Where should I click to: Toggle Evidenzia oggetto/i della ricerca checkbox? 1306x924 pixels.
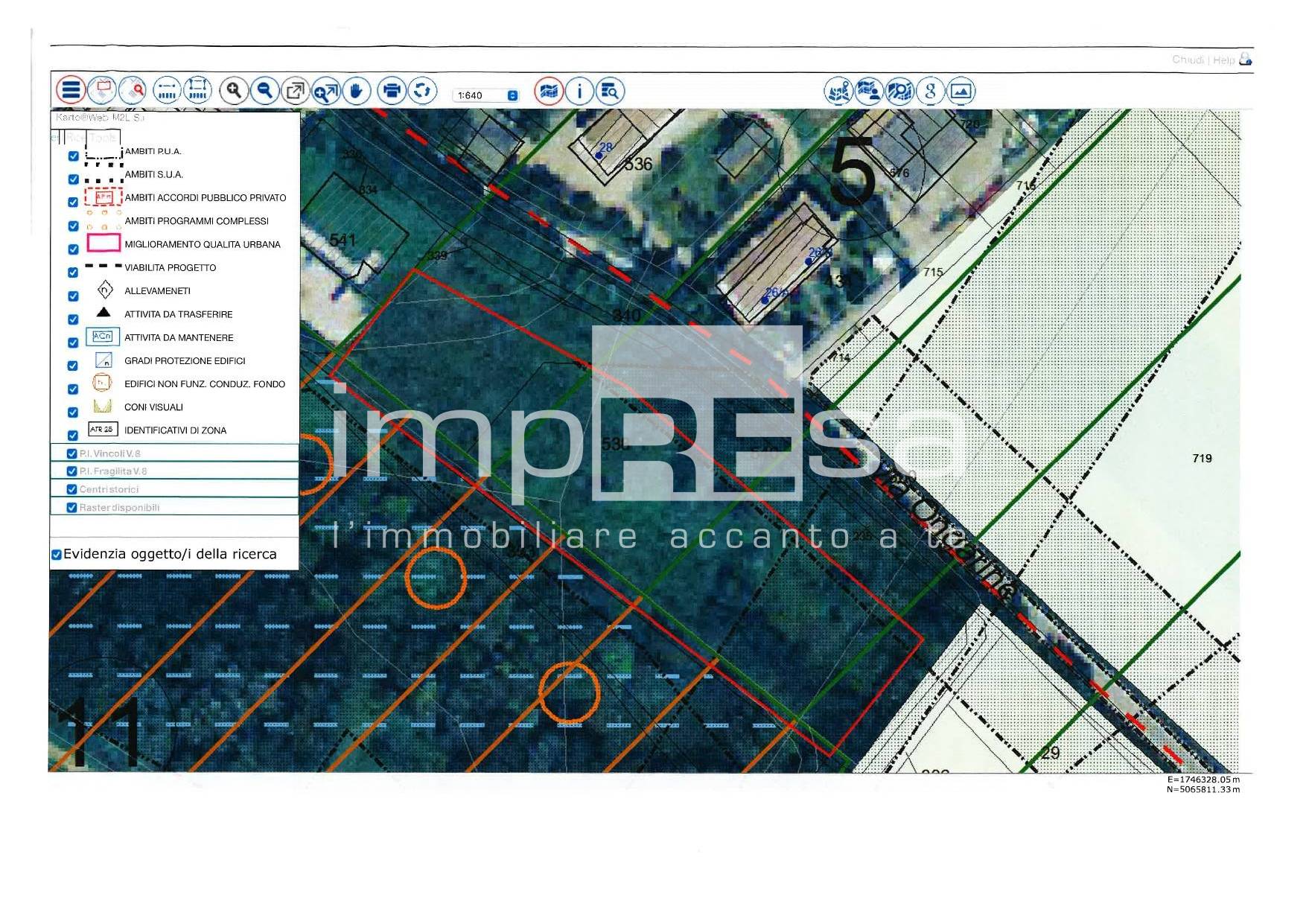tap(57, 555)
